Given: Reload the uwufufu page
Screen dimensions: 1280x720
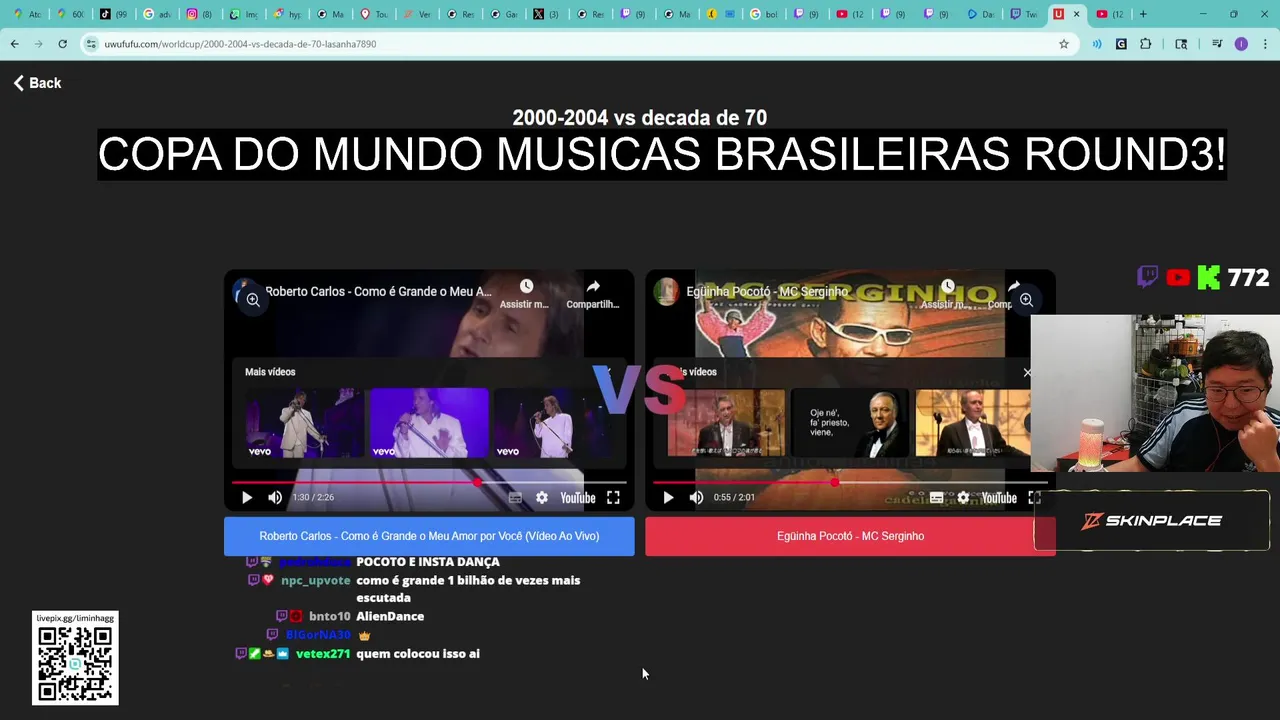Looking at the screenshot, I should click(x=62, y=44).
